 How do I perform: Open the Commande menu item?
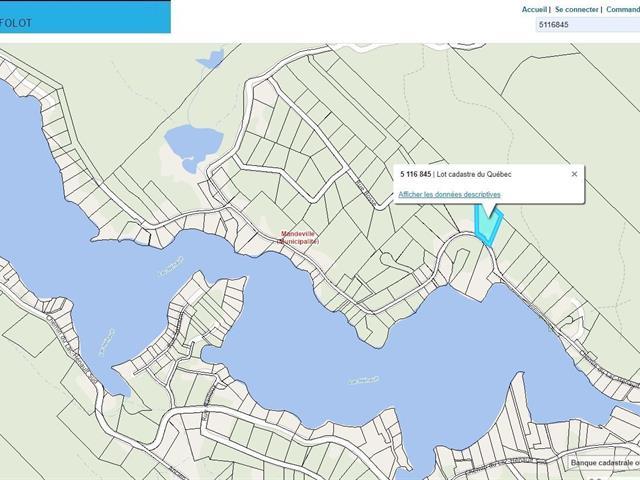[622, 9]
